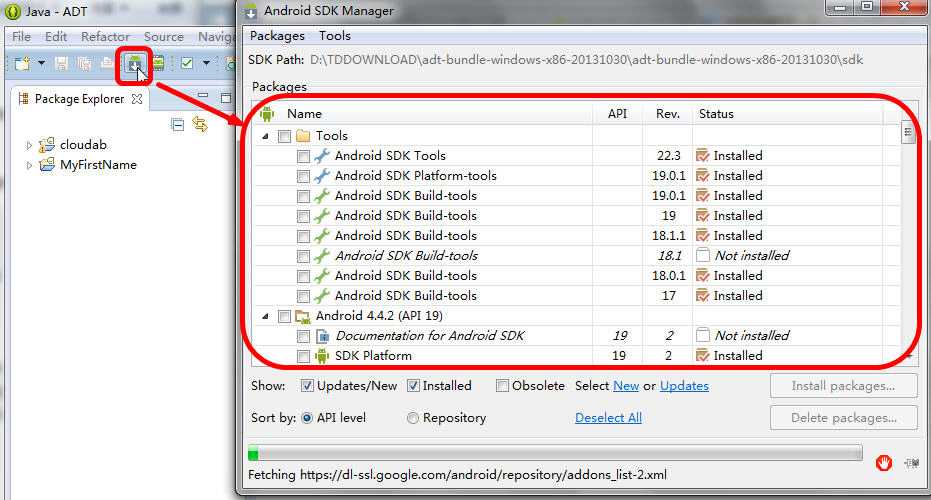The image size is (931, 500).
Task: Open the SDK Manager log icon beside stop
Action: (x=911, y=463)
